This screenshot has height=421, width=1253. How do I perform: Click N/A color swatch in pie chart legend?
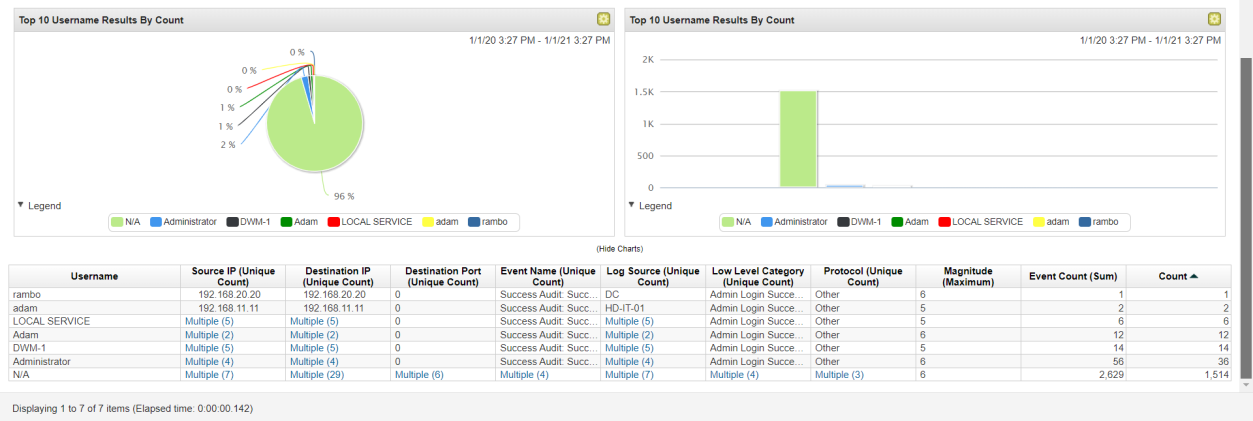(117, 222)
